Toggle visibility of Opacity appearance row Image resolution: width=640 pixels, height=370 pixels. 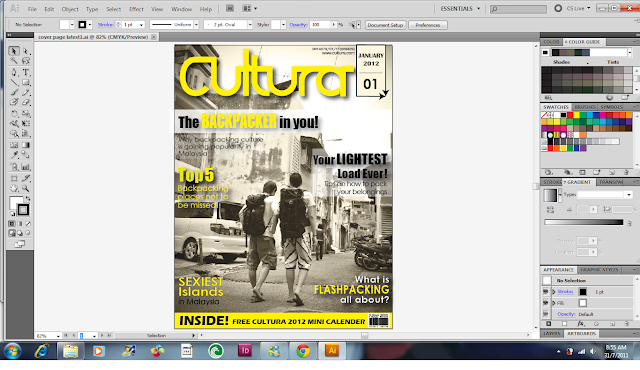(546, 314)
